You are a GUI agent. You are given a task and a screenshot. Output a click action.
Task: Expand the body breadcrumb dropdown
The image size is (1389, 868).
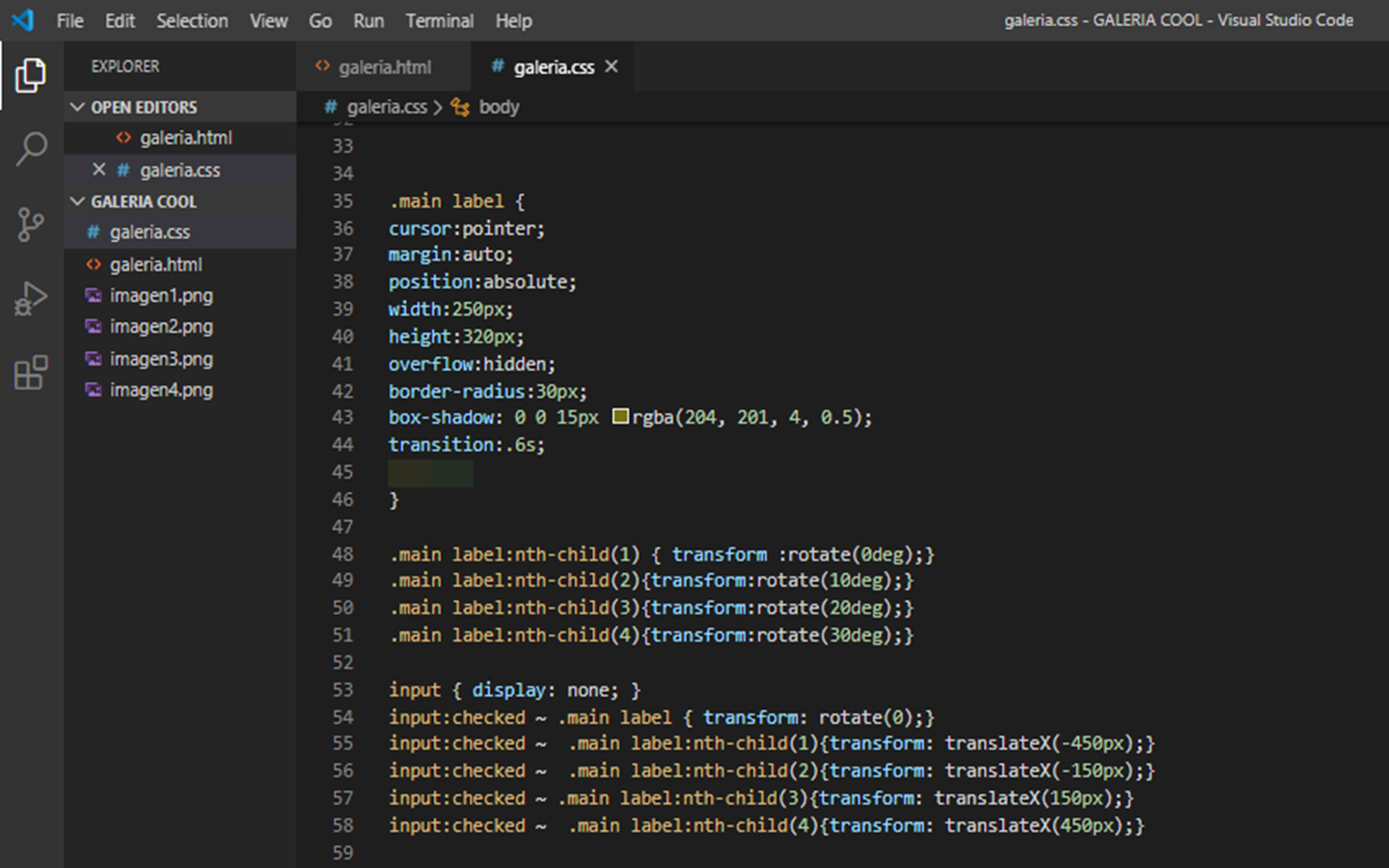(x=500, y=107)
